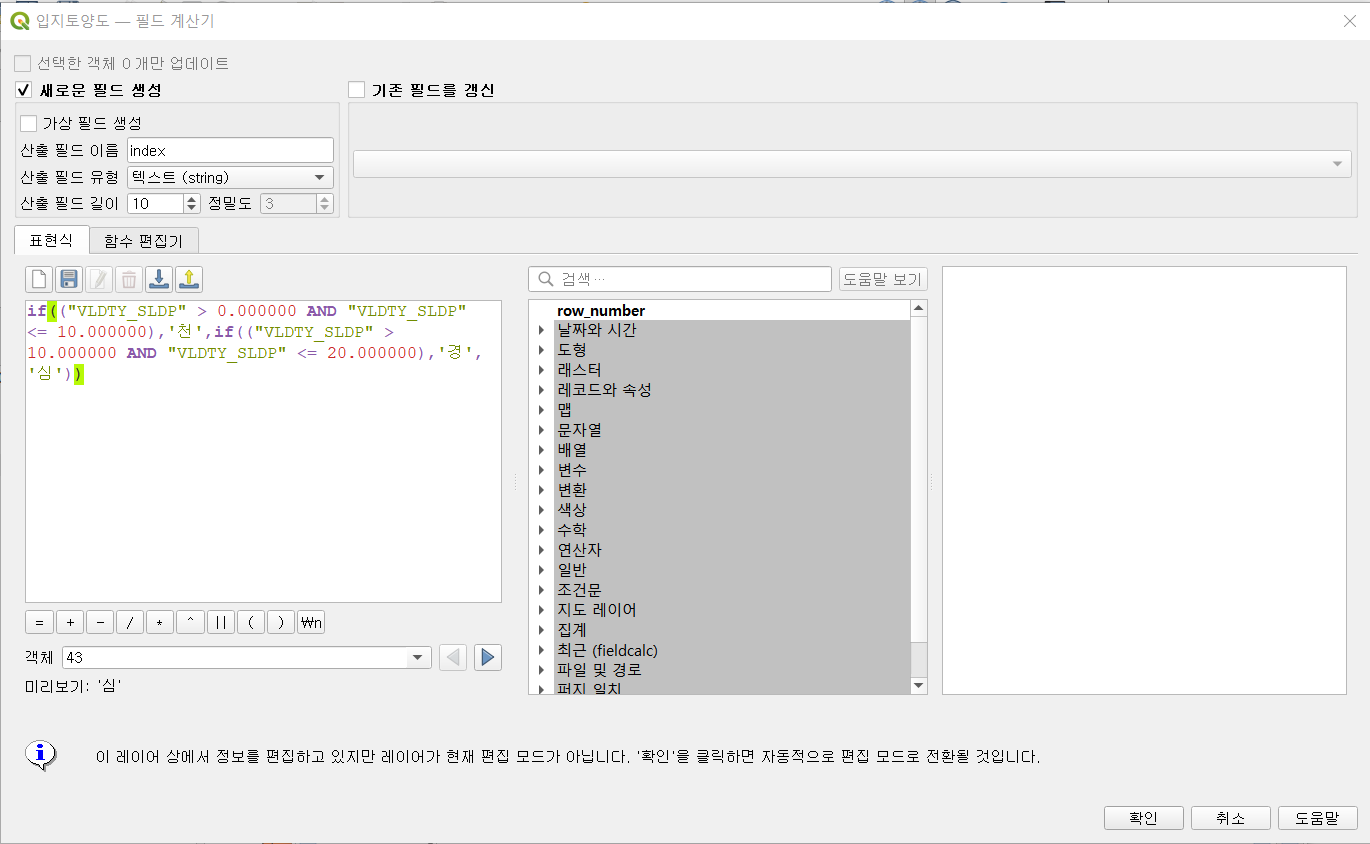Image resolution: width=1370 pixels, height=844 pixels.
Task: Click the save expression disk icon
Action: 69,279
